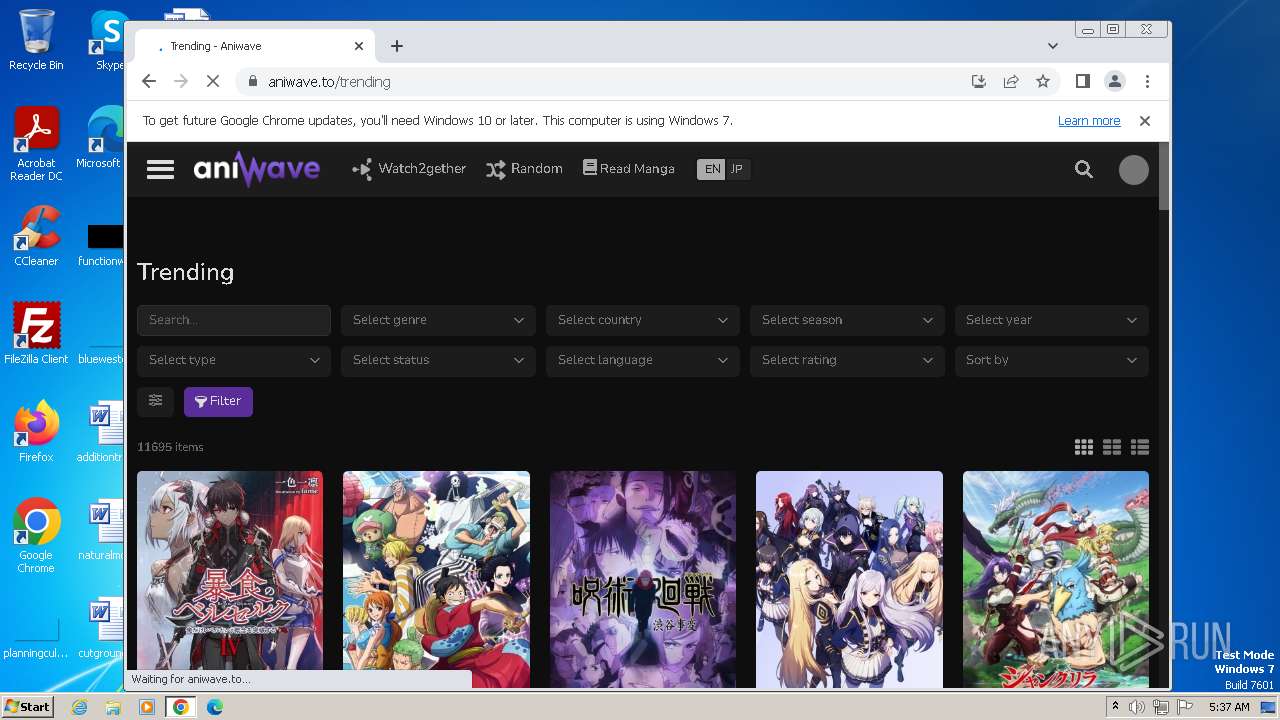Expand the Select type dropdown

(x=234, y=360)
